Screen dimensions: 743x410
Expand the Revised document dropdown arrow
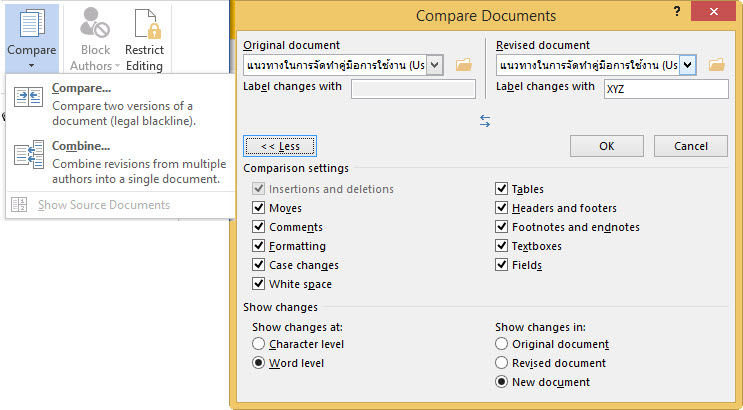pyautogui.click(x=688, y=65)
